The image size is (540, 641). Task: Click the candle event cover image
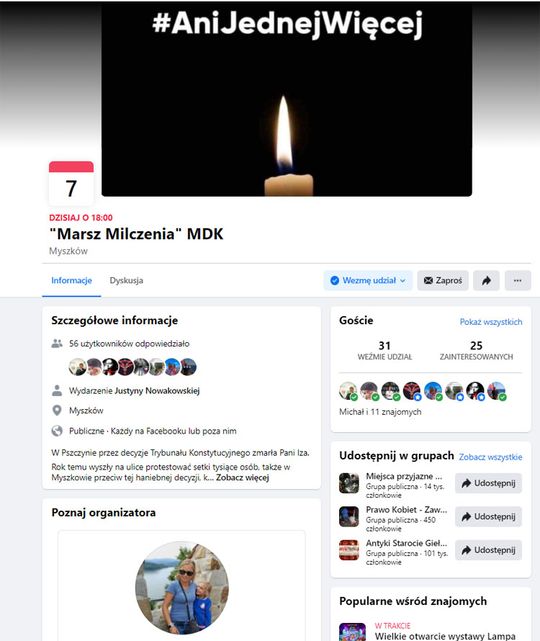[287, 100]
